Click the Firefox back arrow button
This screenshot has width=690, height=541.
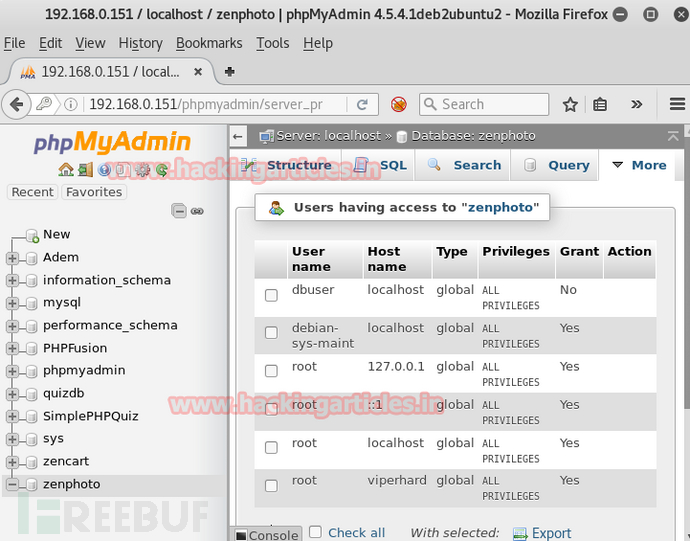[x=16, y=104]
